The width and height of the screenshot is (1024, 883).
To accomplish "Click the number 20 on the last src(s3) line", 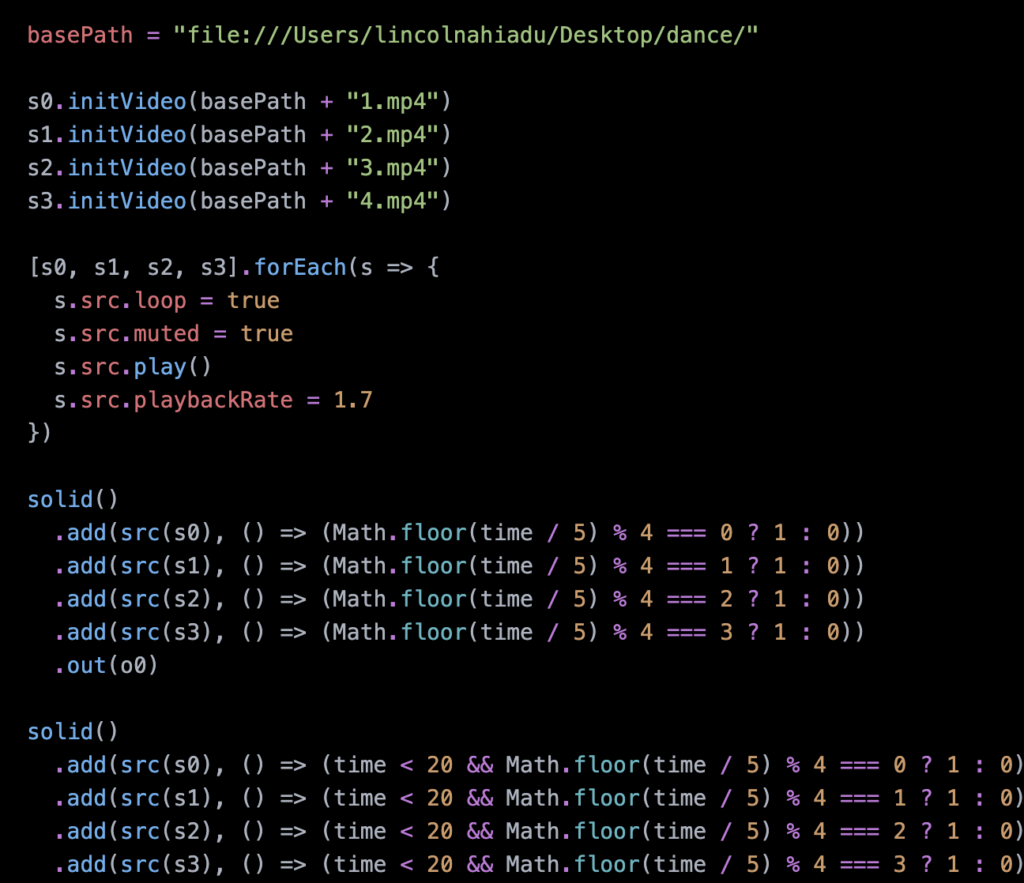I will tap(440, 864).
